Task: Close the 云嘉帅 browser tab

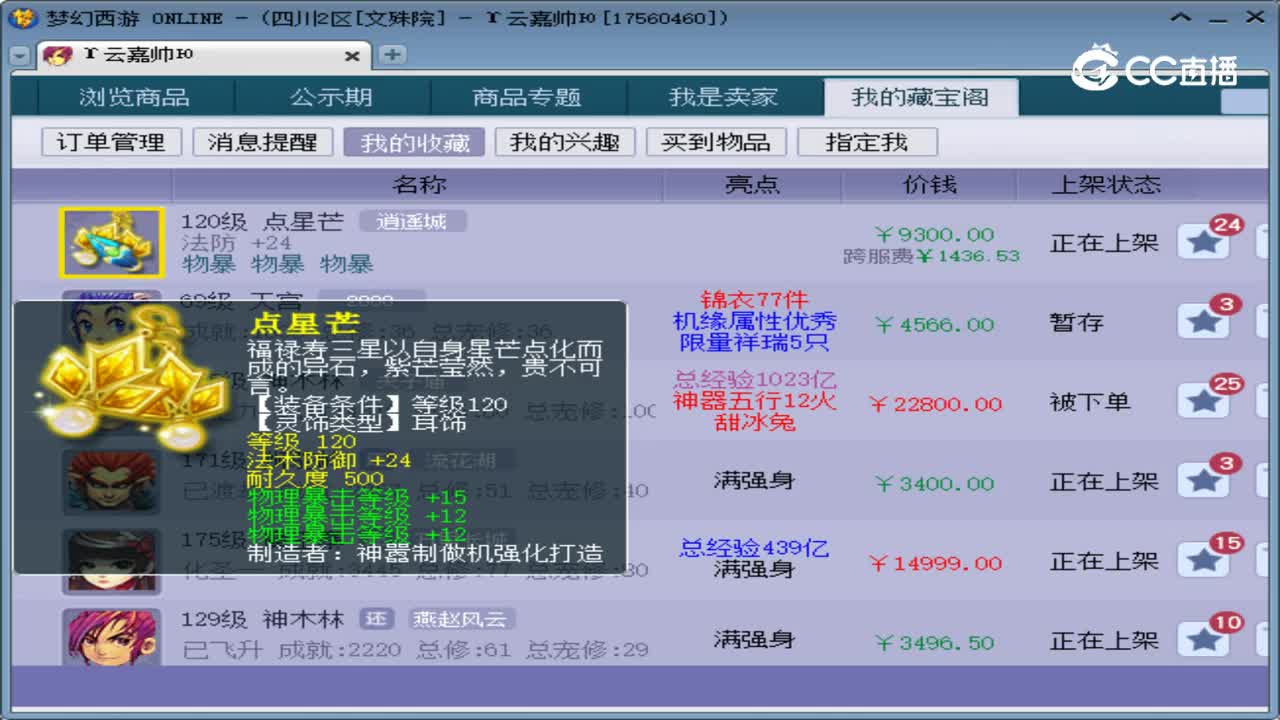Action: [352, 56]
